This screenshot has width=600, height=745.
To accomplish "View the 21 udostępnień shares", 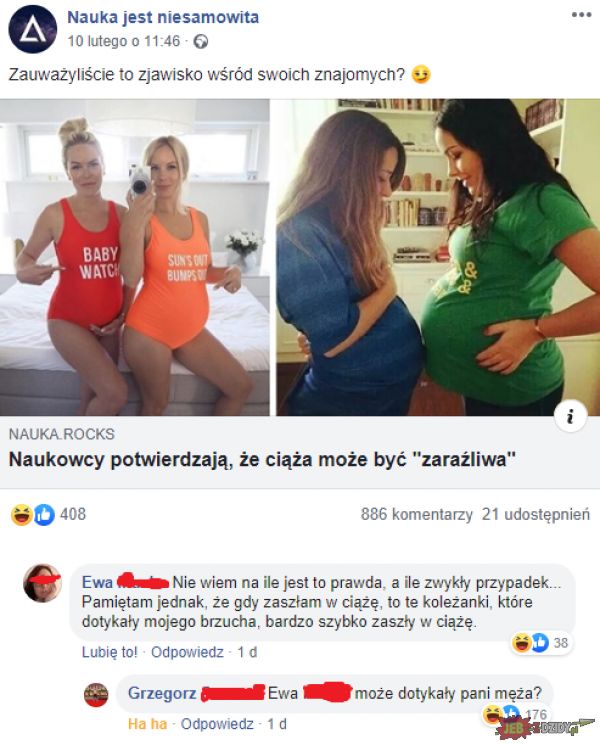I will (x=535, y=514).
